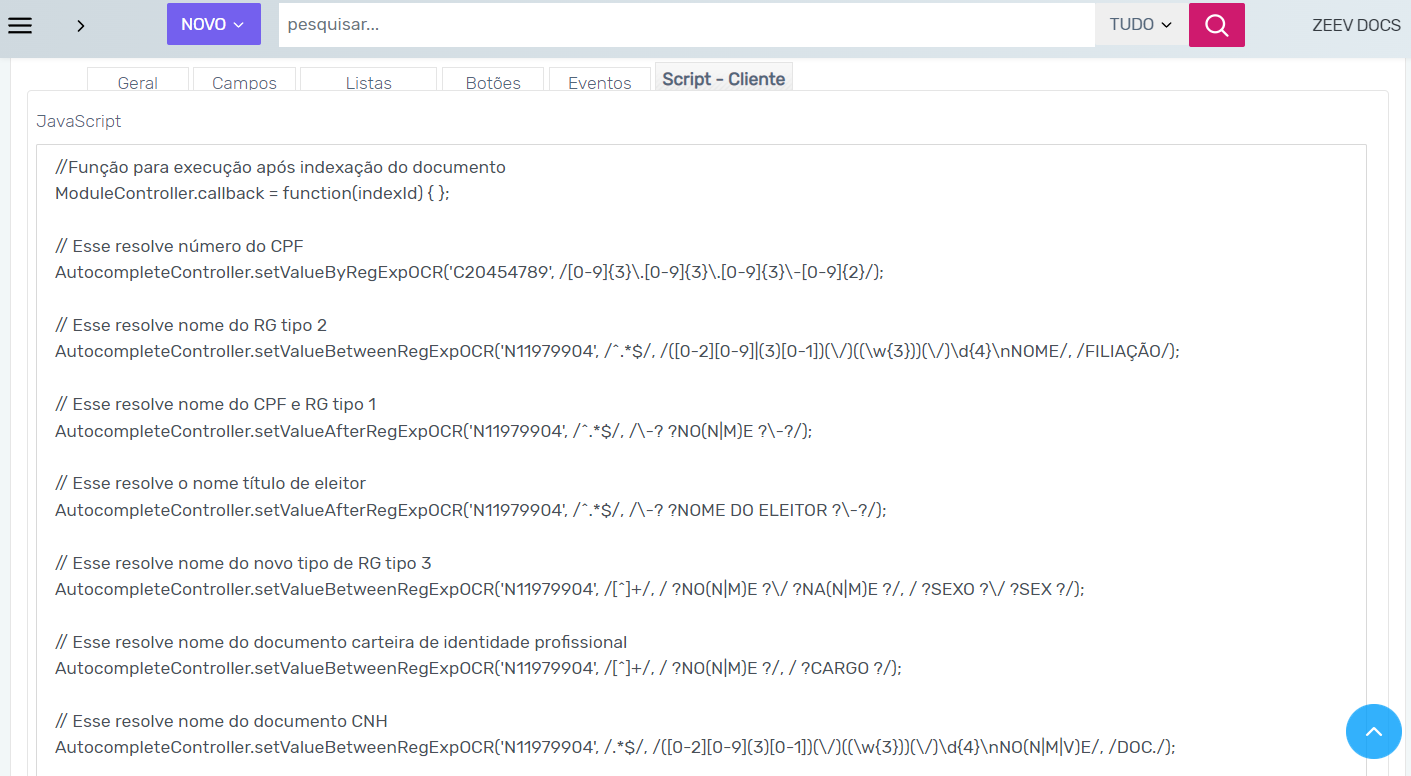Click the CNH code line ending in DOC.
This screenshot has width=1411, height=776.
[614, 747]
